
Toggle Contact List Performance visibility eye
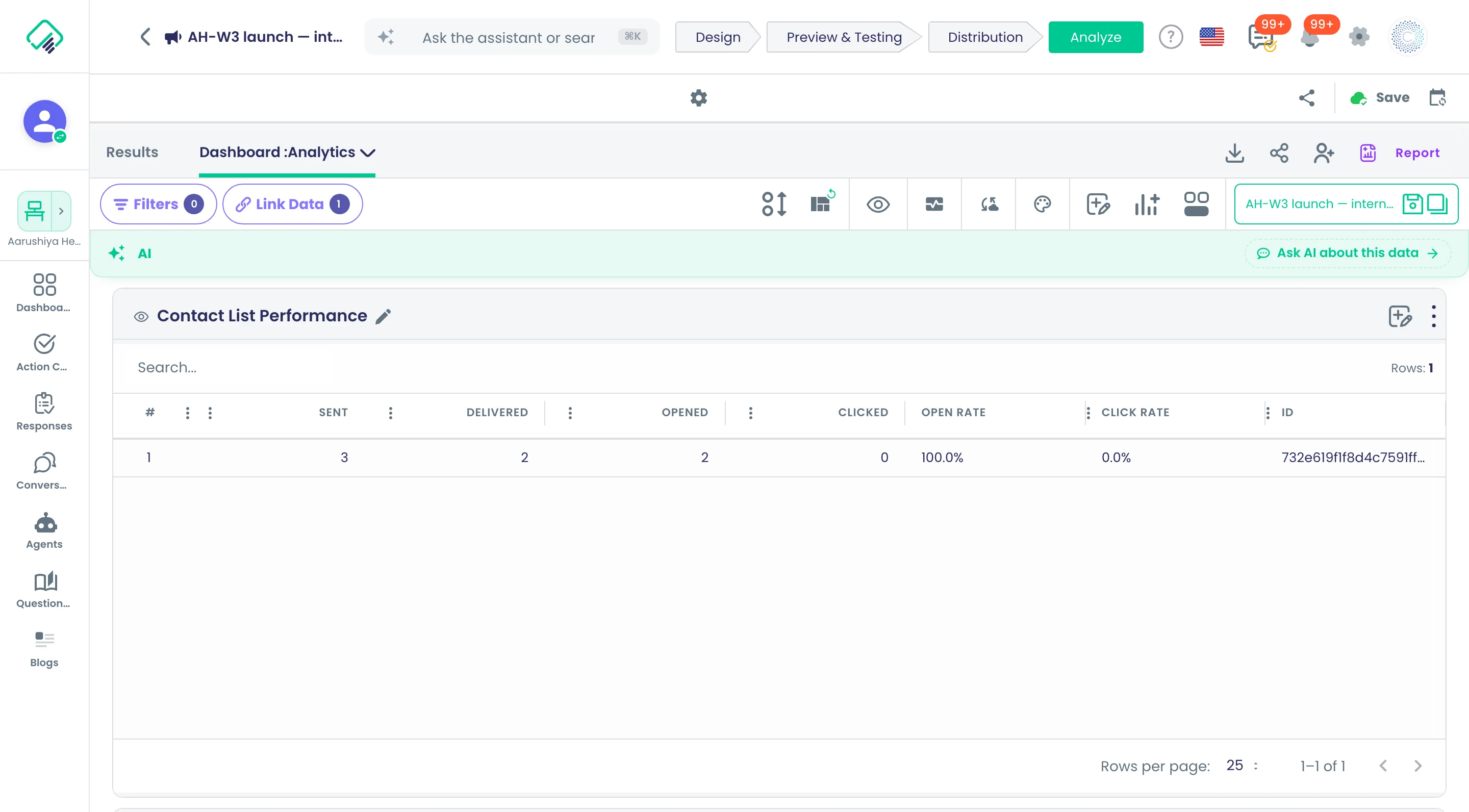click(x=141, y=316)
